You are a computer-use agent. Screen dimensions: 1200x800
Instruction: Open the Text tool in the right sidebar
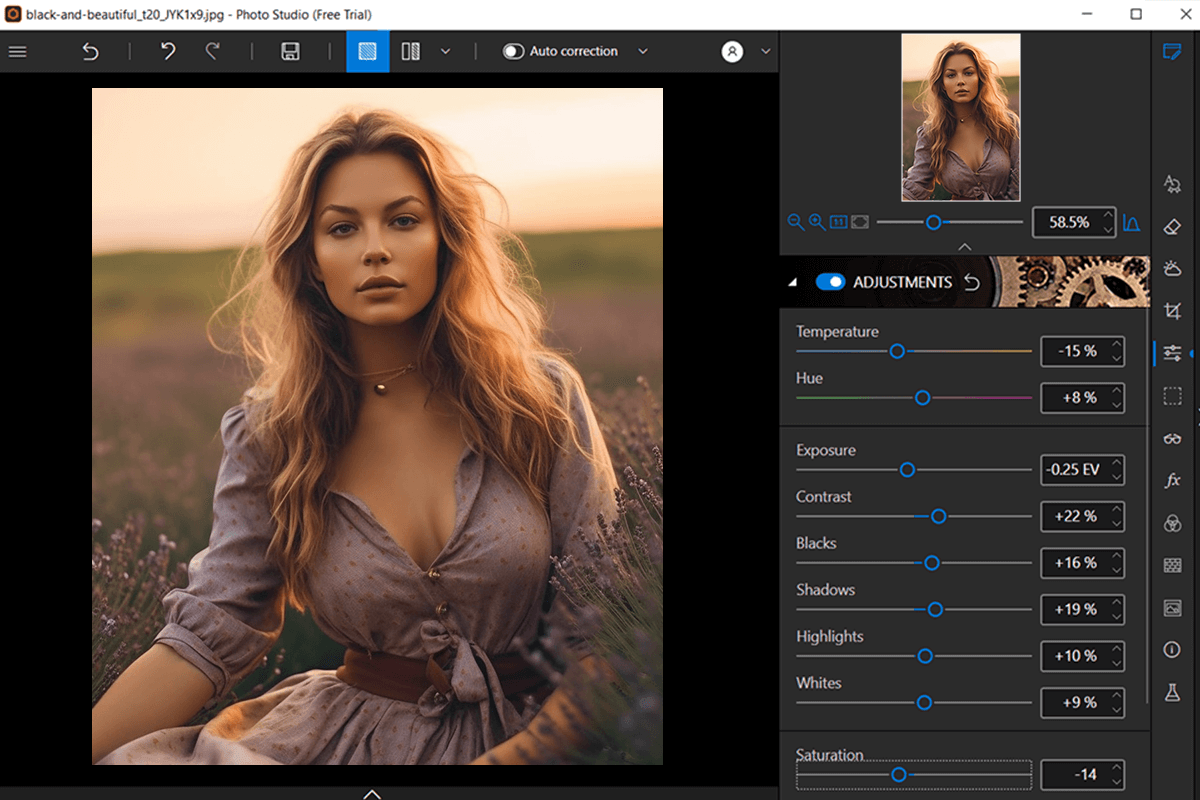coord(1172,184)
